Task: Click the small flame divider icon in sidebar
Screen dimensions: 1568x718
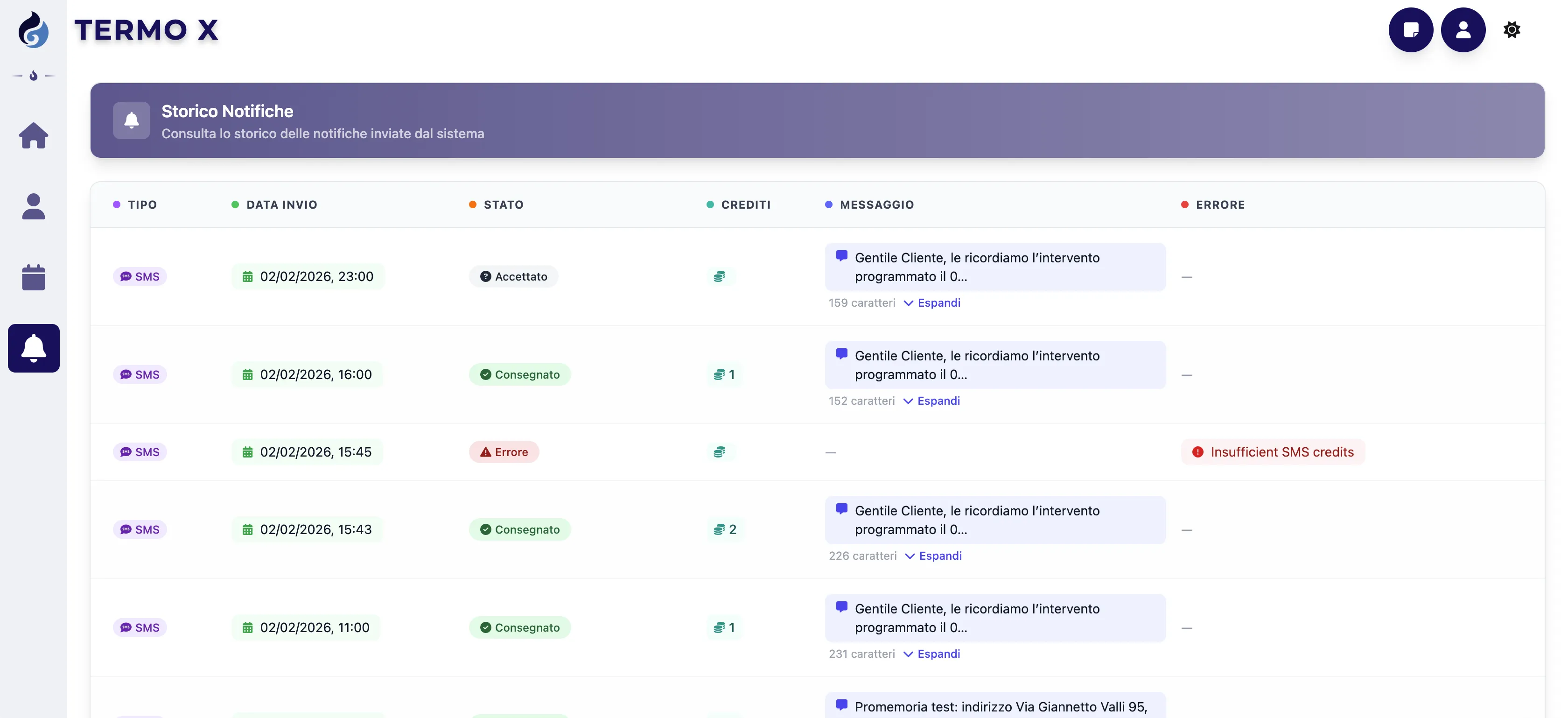Action: click(34, 76)
